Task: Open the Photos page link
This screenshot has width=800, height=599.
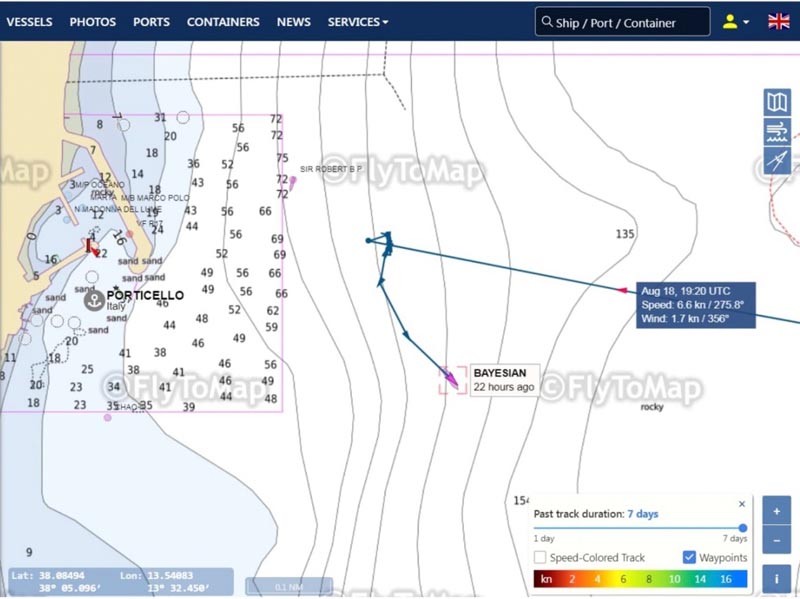Action: 92,22
